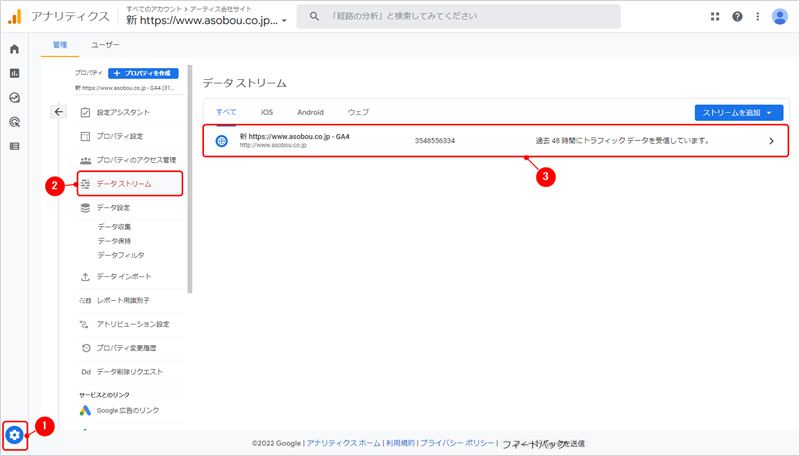Screen dimensions: 800x456
Task: Open データ保持 settings
Action: 114,241
